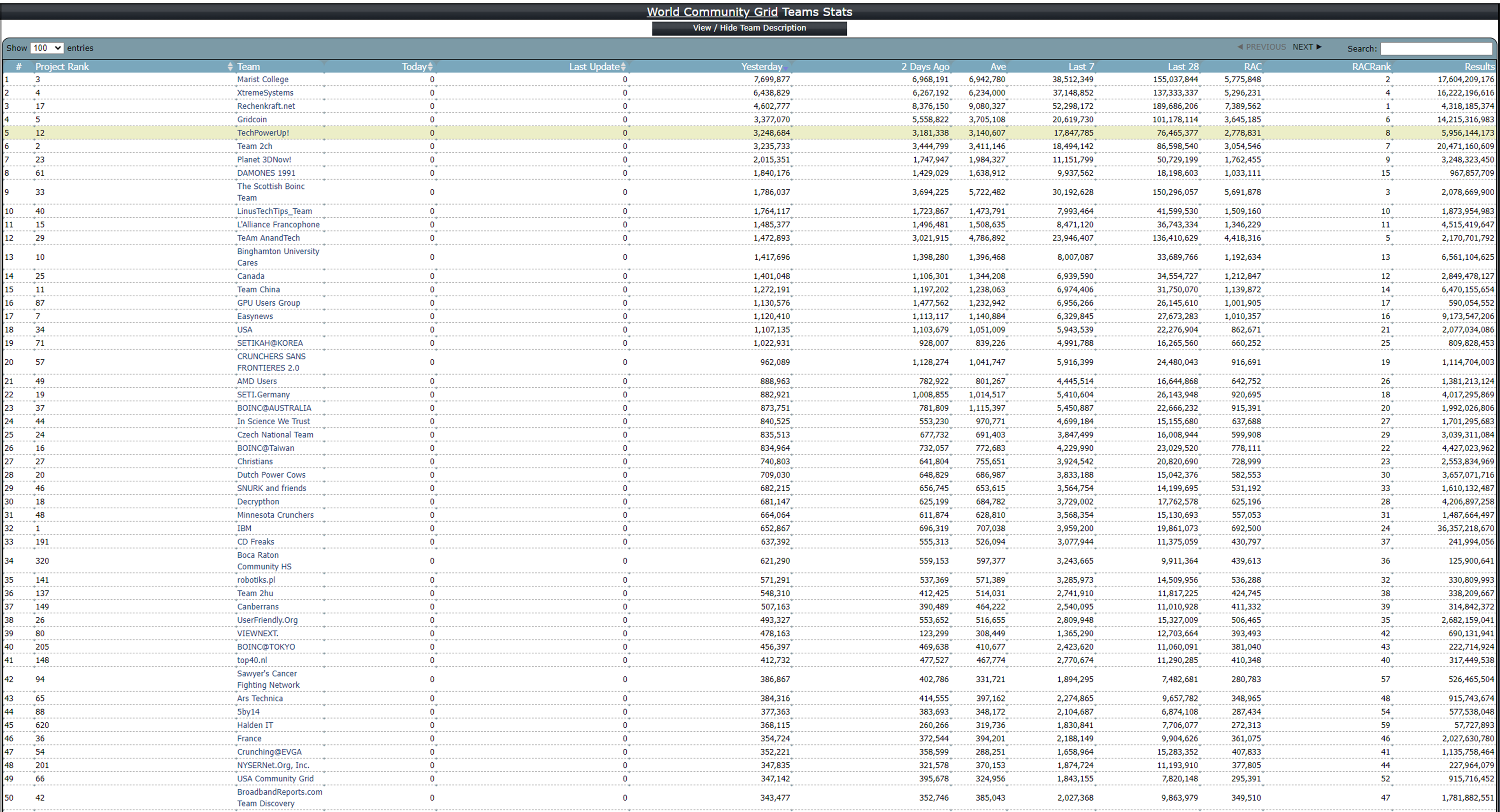Sort by the Last 28 column header
This screenshot has width=1500, height=812.
[1183, 66]
